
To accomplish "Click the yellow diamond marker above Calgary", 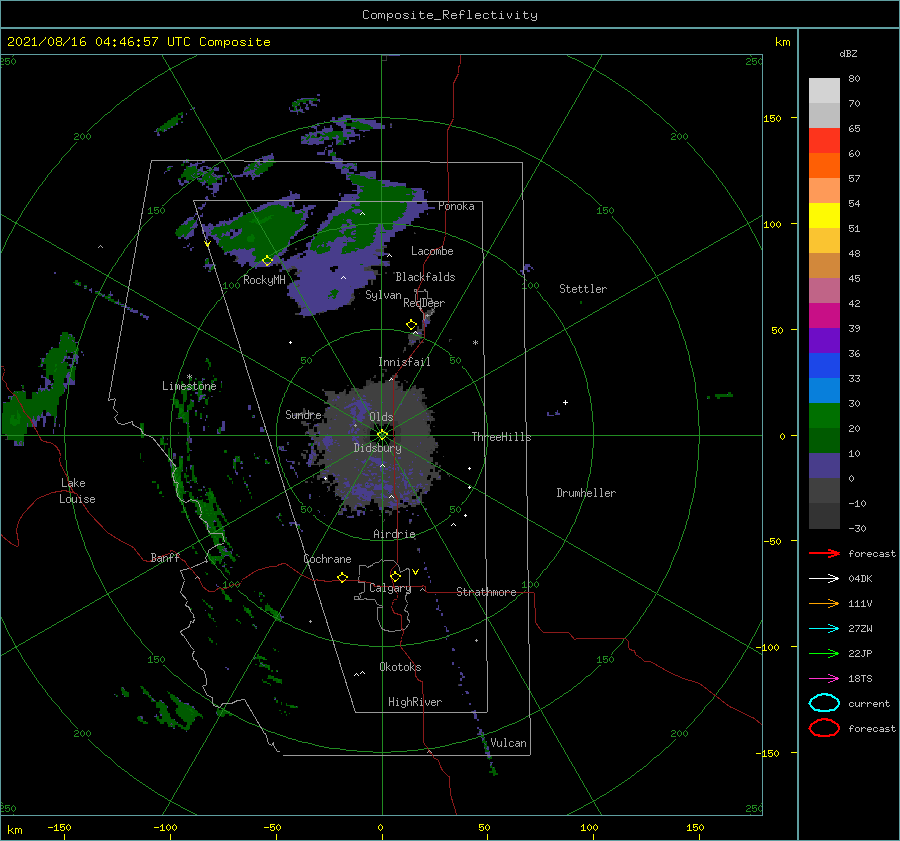I will pos(395,576).
